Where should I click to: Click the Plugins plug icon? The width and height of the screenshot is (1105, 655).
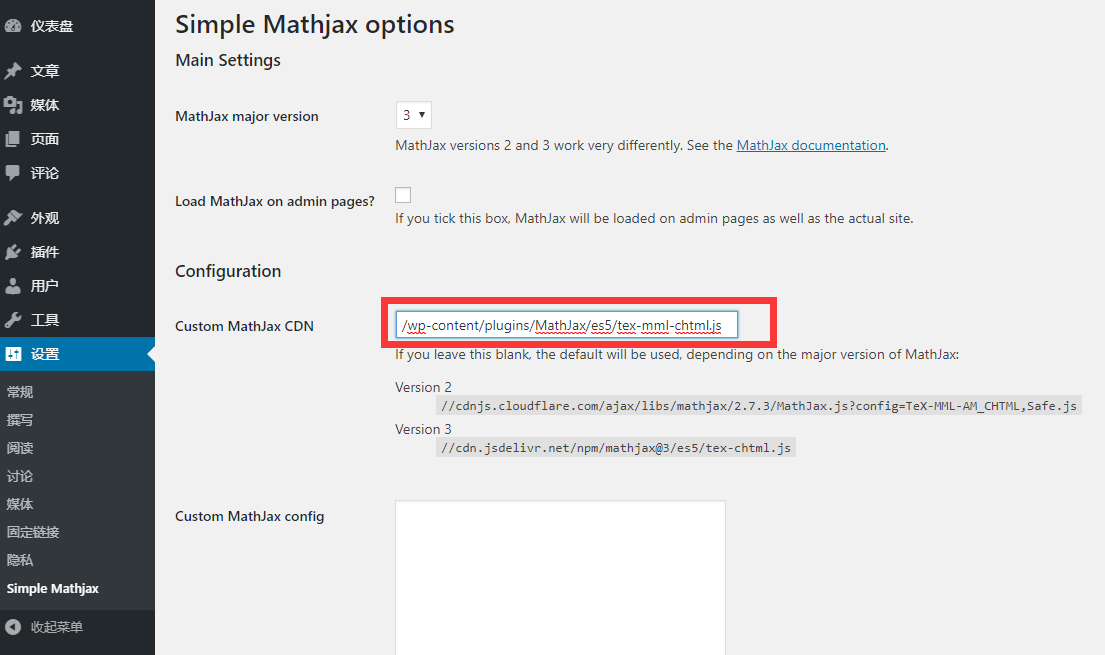click(x=13, y=252)
